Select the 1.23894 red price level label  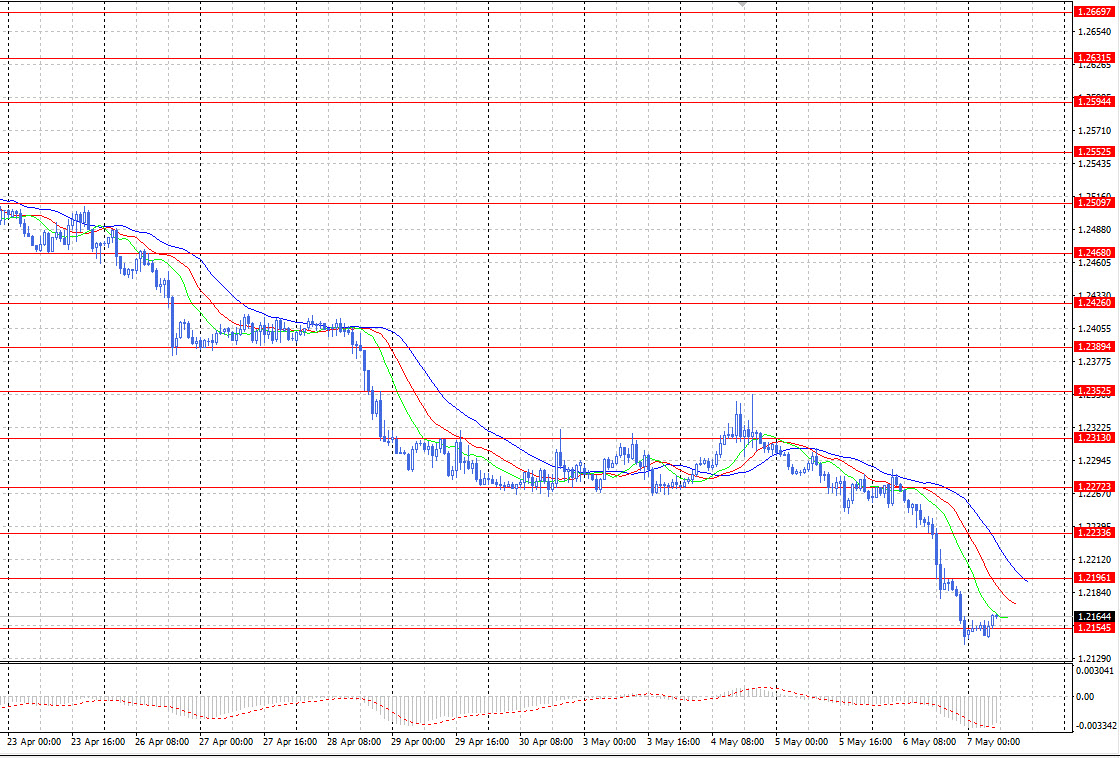point(1094,347)
